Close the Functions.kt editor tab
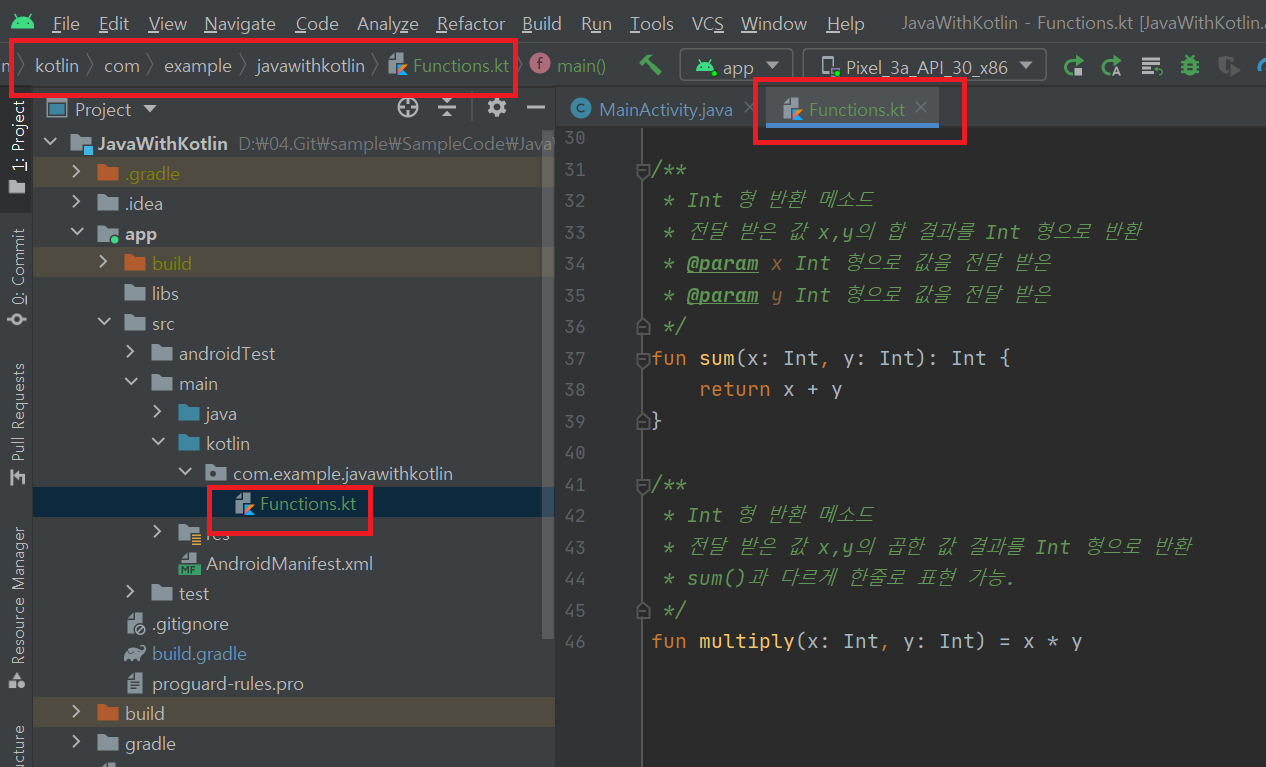The height and width of the screenshot is (767, 1266). [x=921, y=107]
